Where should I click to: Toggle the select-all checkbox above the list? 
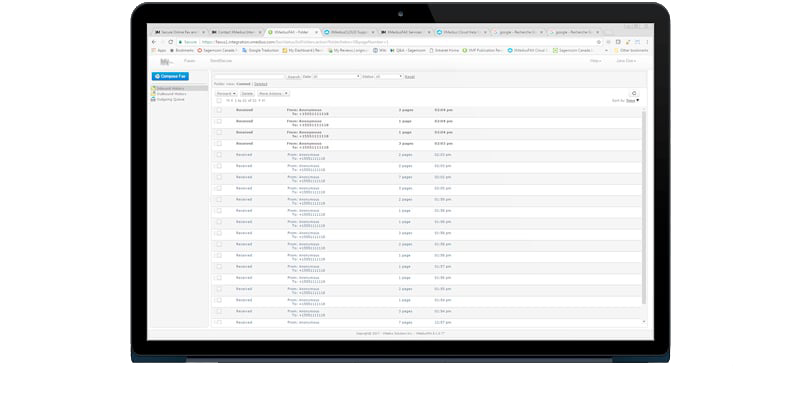click(x=219, y=101)
